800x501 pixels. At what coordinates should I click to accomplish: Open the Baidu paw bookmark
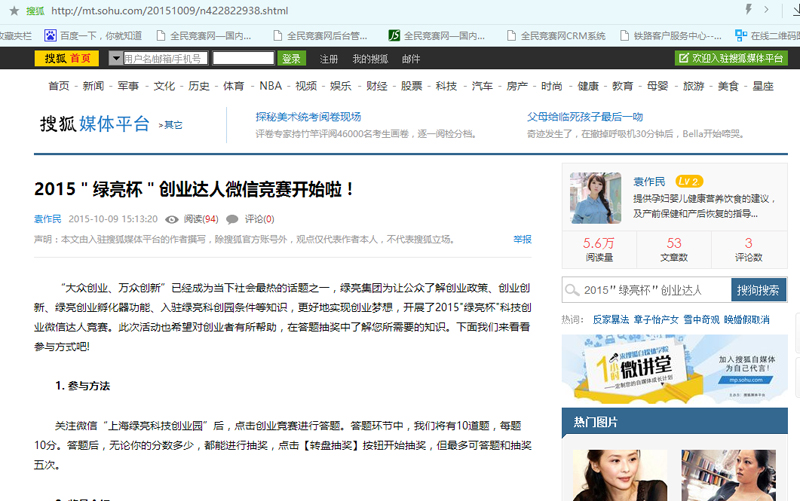tap(93, 36)
